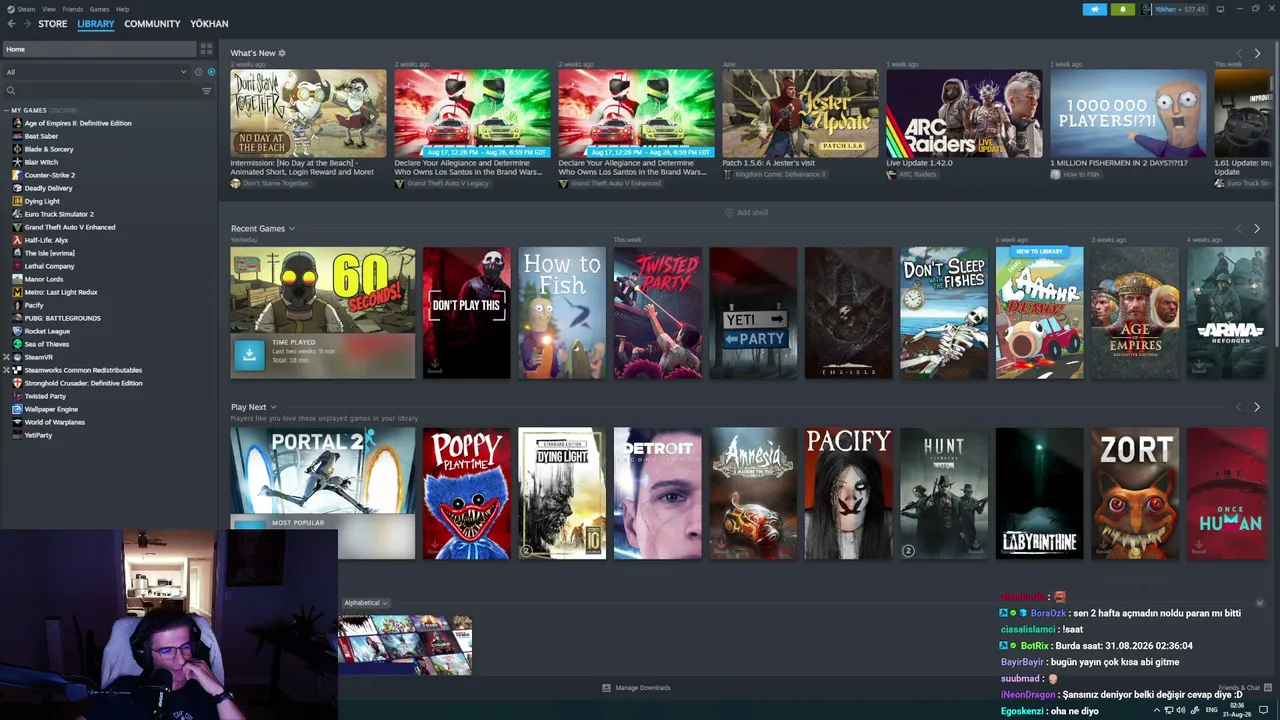Click the LIBRARY tab

pos(96,24)
